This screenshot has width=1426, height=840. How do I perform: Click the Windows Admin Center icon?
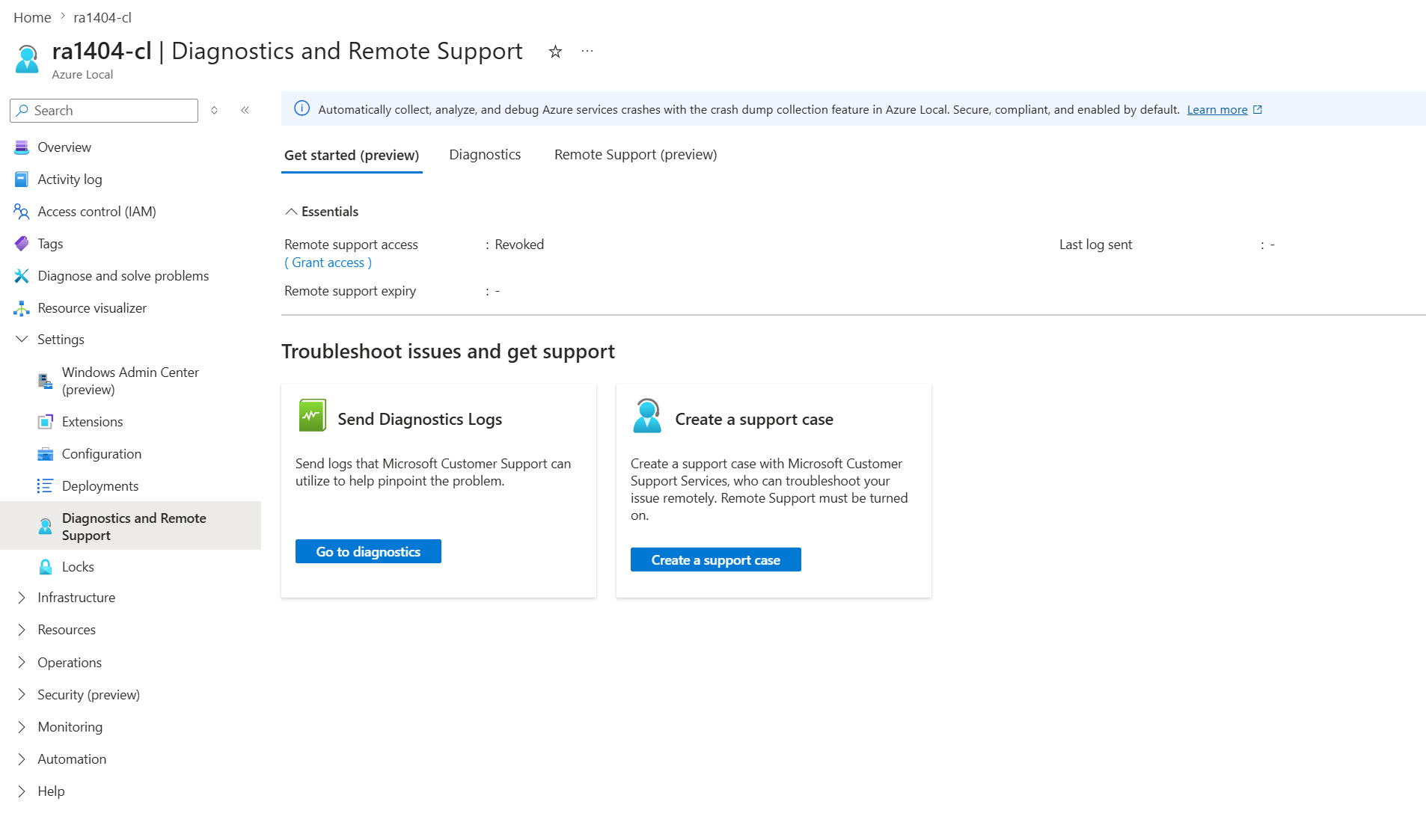(x=46, y=381)
